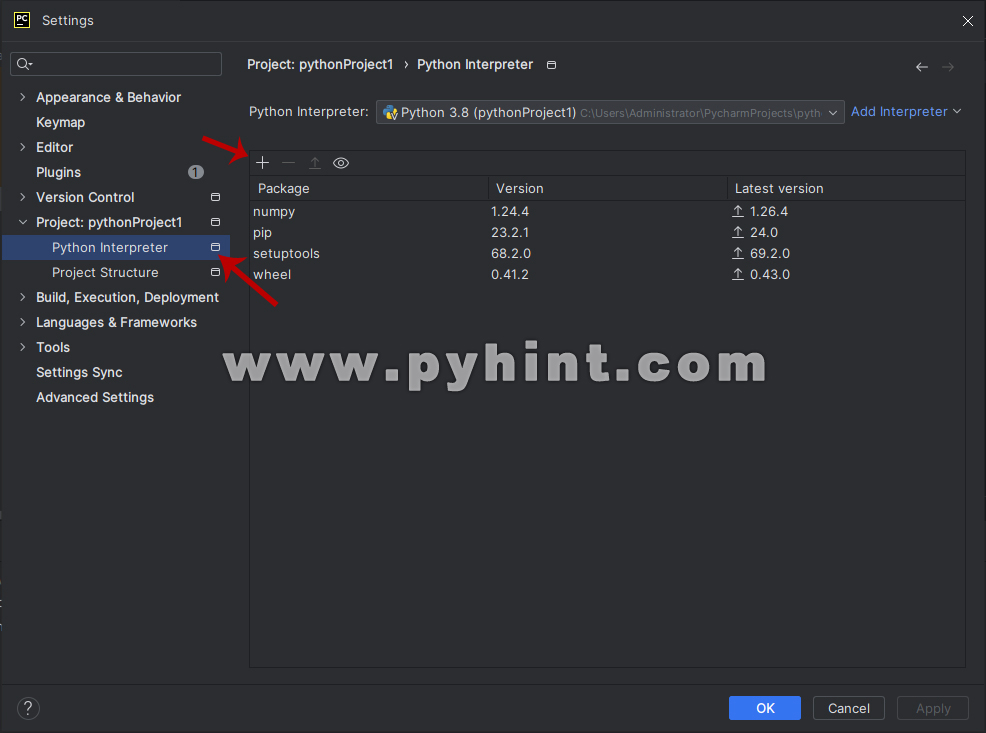Click the upgrade arrow for setuptools 69.2.0
Image resolution: width=986 pixels, height=733 pixels.
738,253
